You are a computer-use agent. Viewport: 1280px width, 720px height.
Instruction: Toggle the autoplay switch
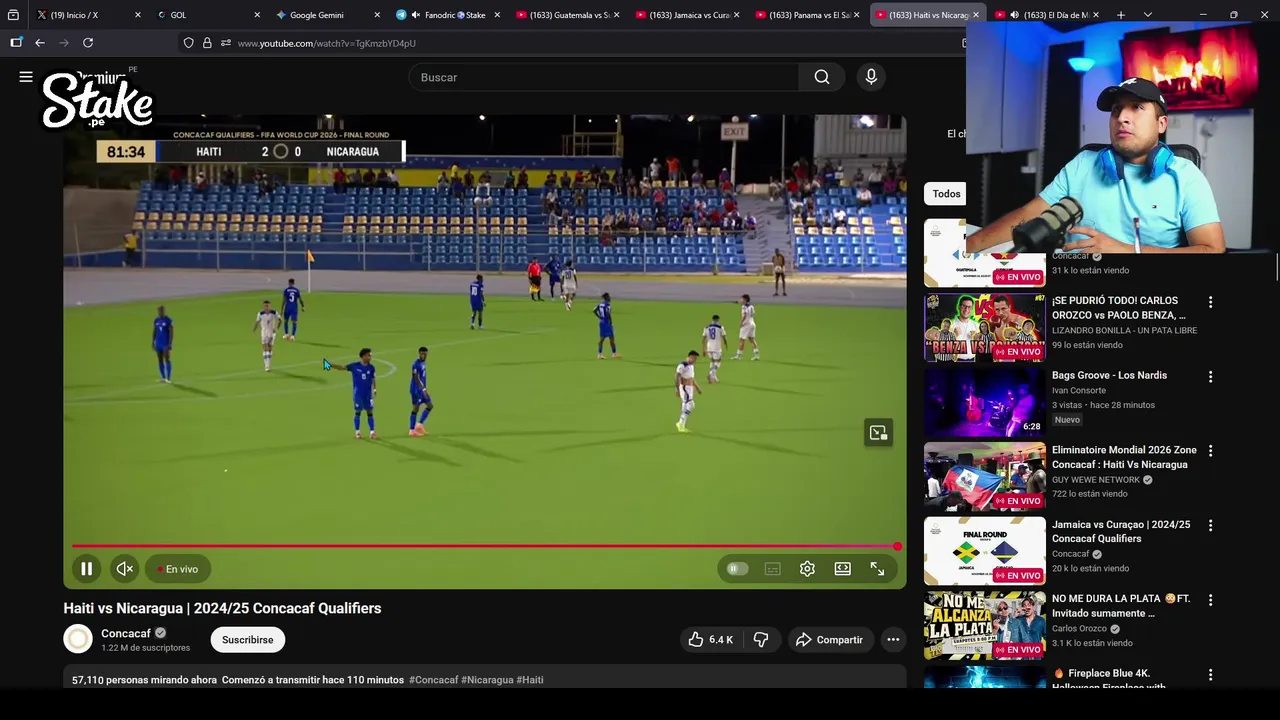pos(737,569)
